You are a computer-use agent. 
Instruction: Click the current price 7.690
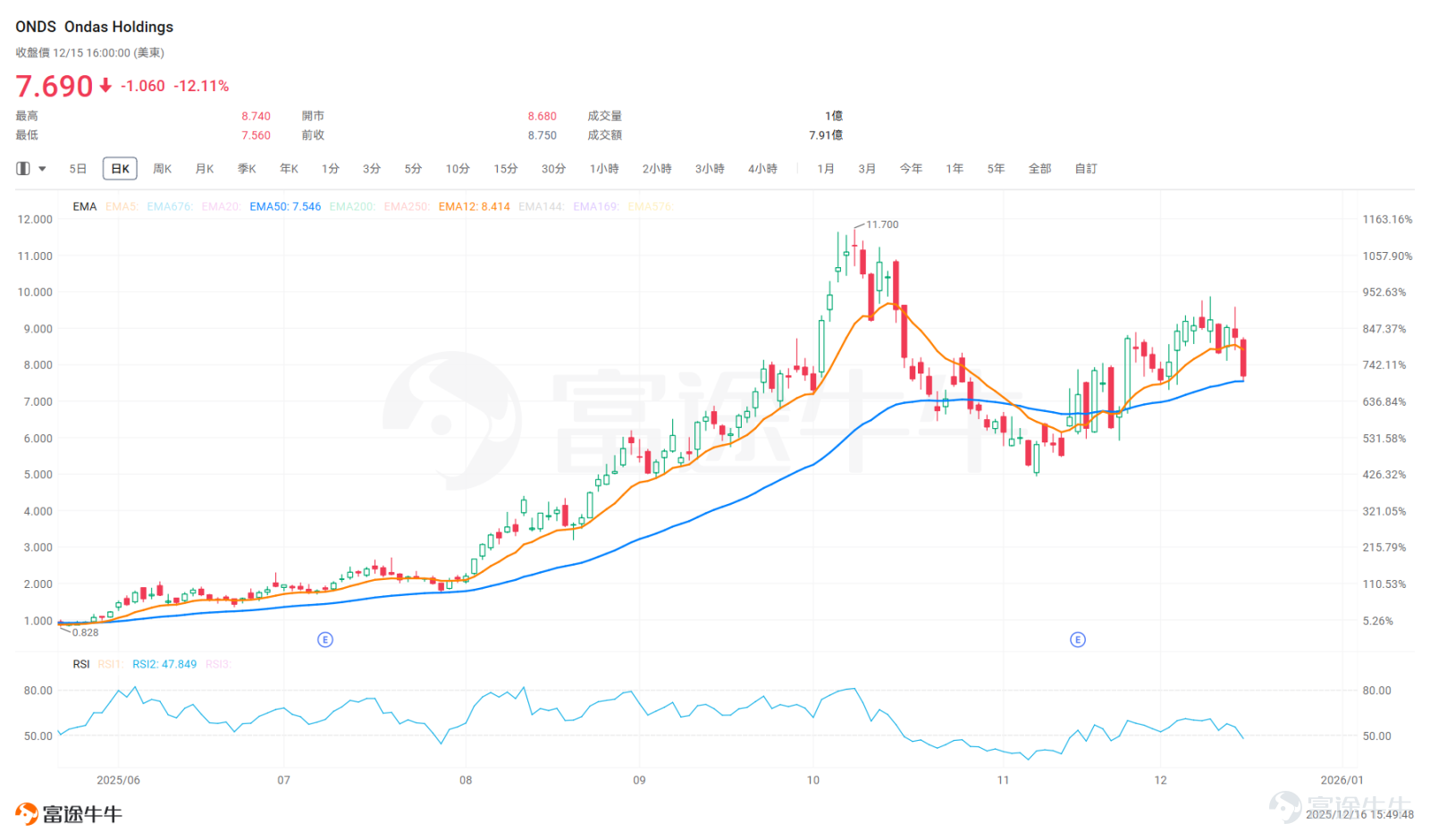55,86
